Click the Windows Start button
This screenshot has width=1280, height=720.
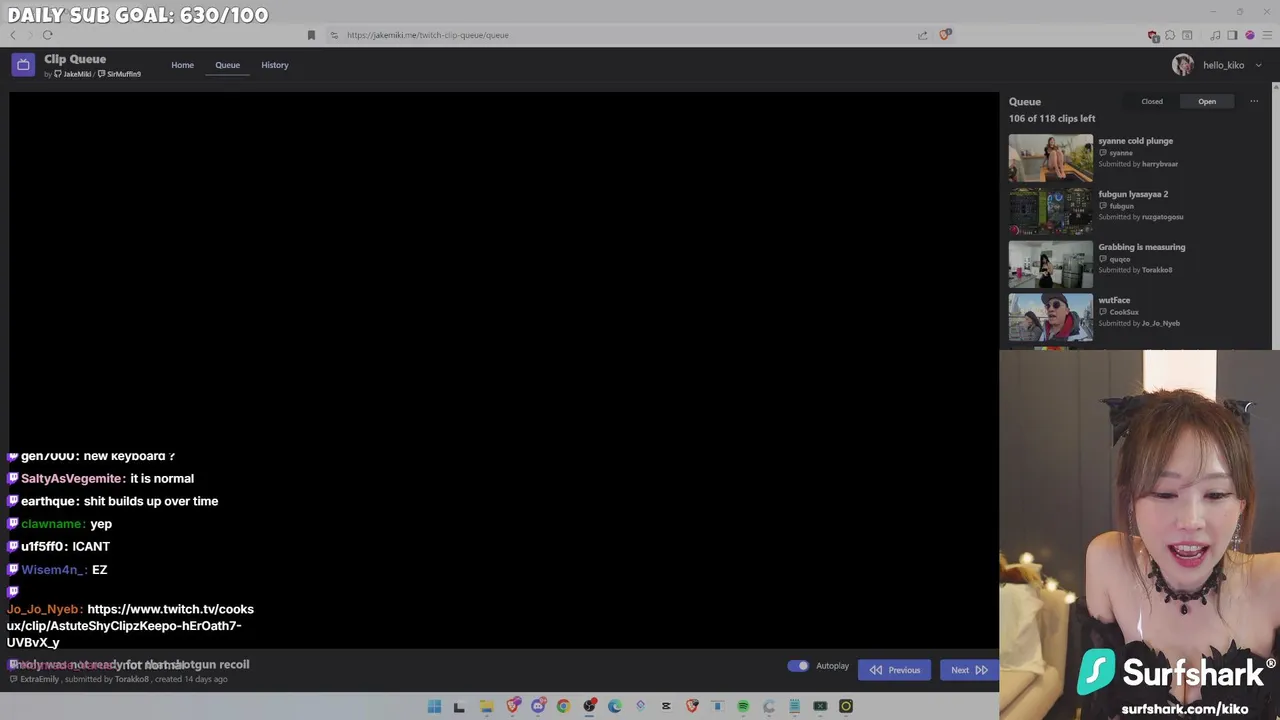[434, 706]
